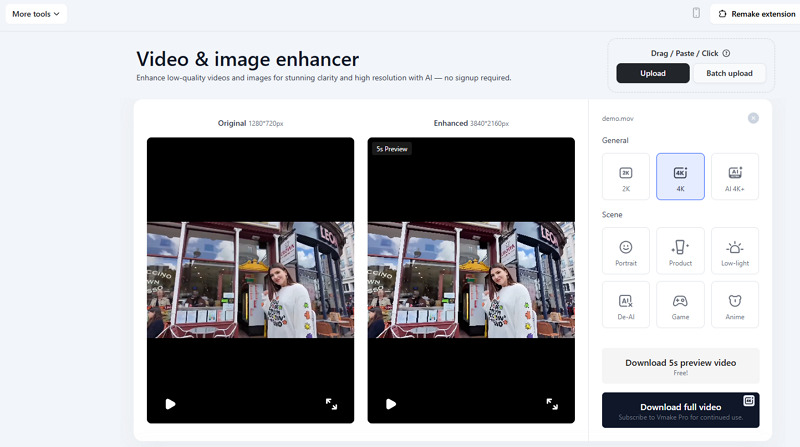Open the More tools dropdown
Viewport: 800px width, 447px height.
[36, 14]
